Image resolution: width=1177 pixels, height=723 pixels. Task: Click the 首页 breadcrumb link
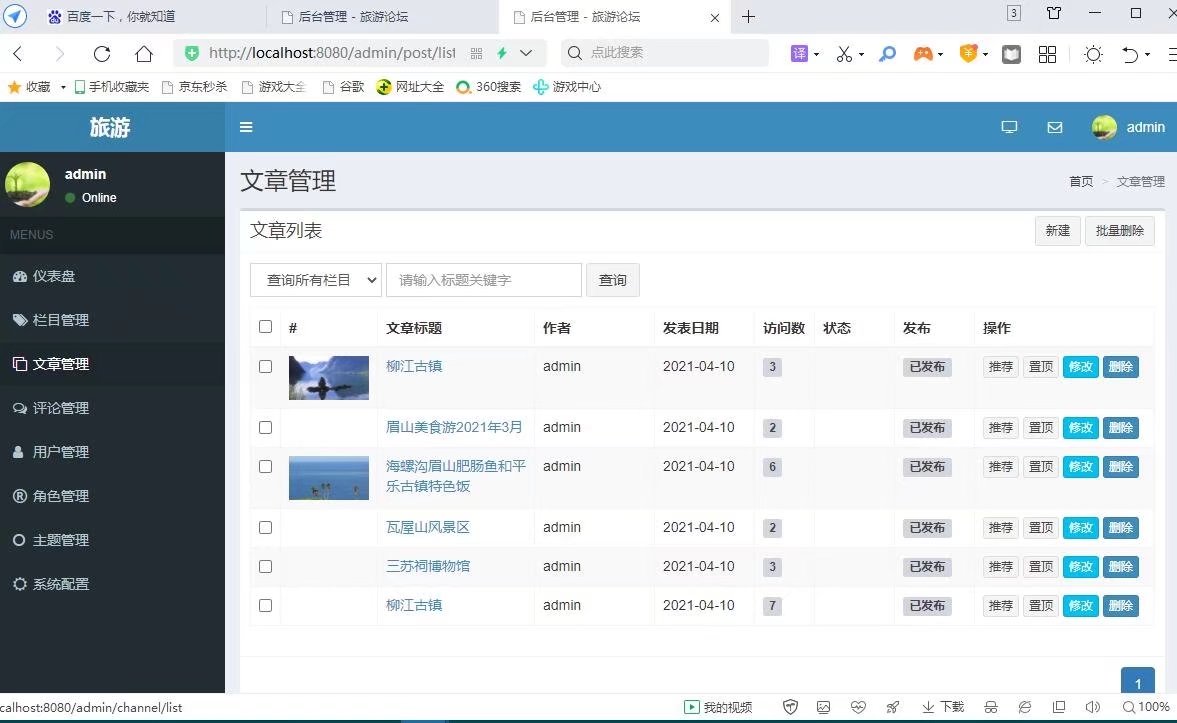tap(1081, 182)
